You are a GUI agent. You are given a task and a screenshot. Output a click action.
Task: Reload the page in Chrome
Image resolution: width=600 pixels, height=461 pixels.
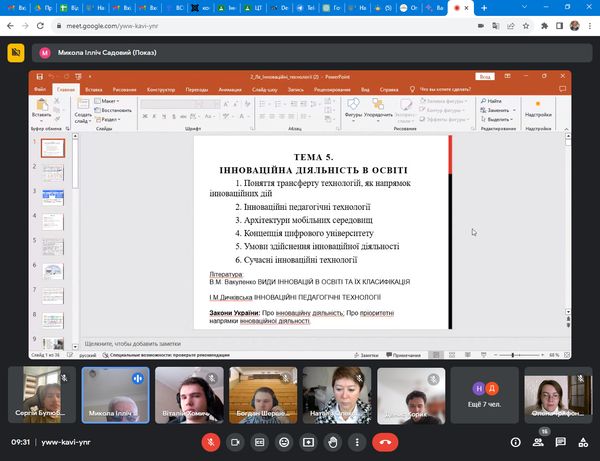coord(42,27)
